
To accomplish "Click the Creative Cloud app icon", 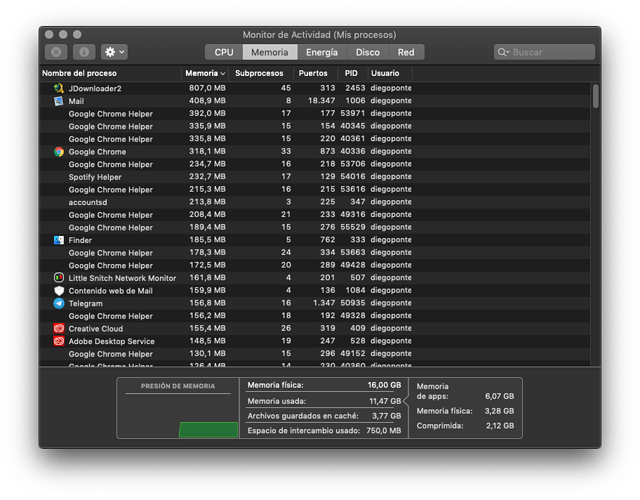I will [x=59, y=329].
